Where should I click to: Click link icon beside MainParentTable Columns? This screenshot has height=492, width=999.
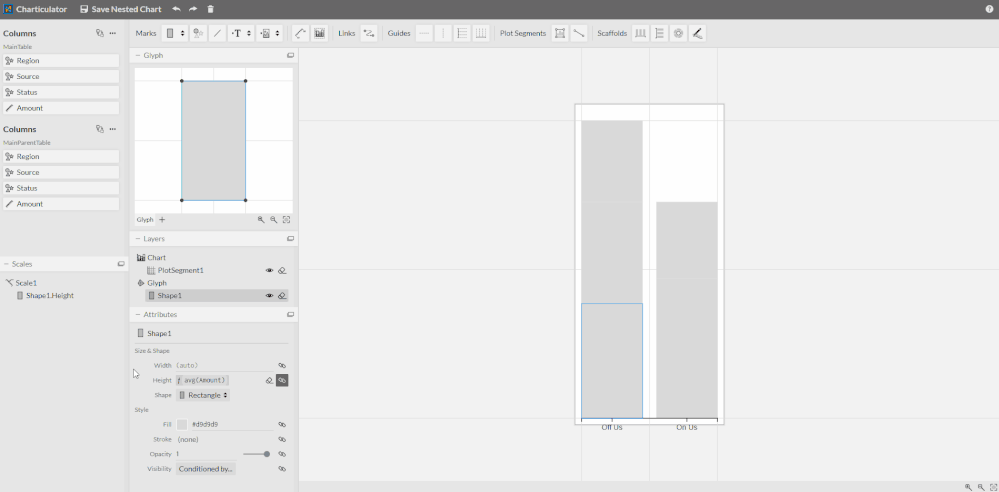(x=99, y=129)
